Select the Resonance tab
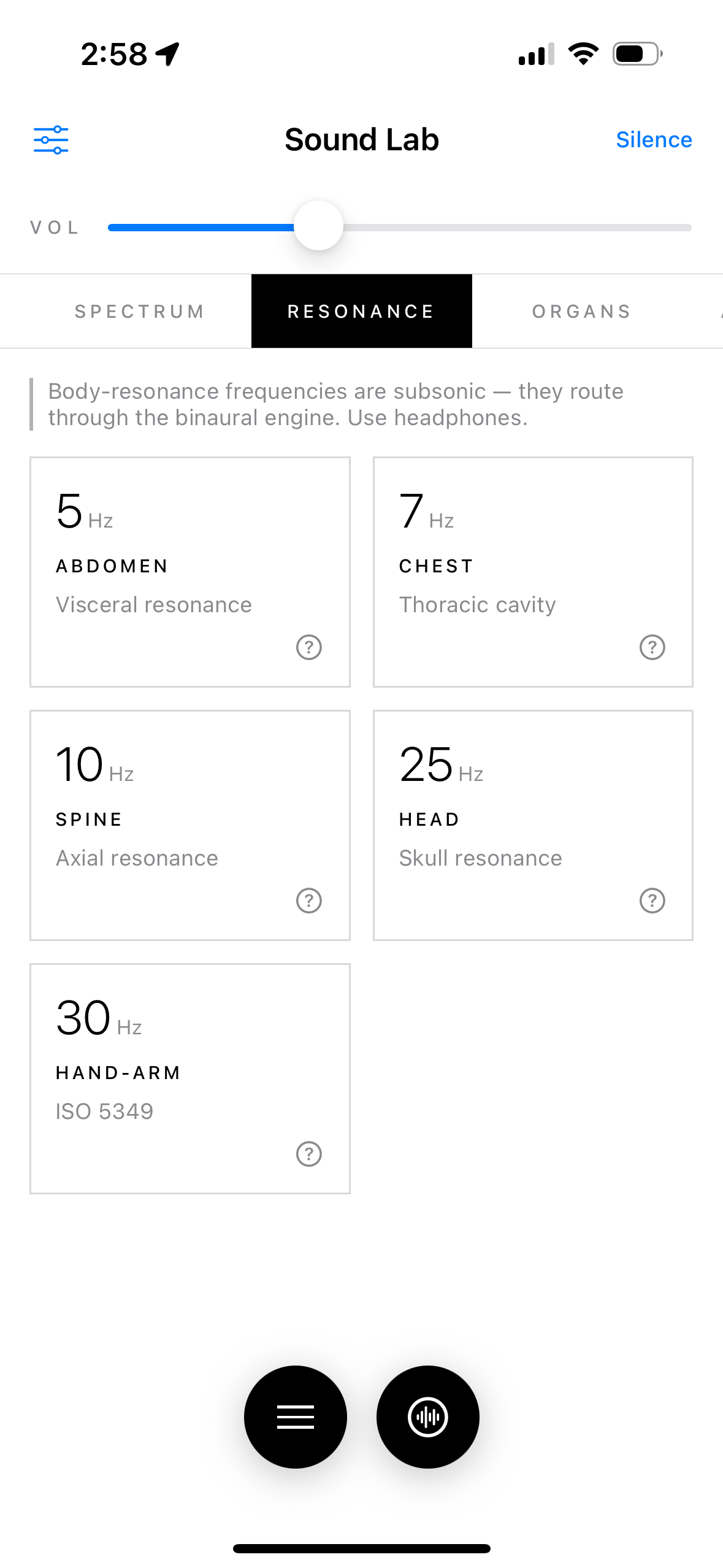This screenshot has height=1568, width=723. [x=362, y=311]
